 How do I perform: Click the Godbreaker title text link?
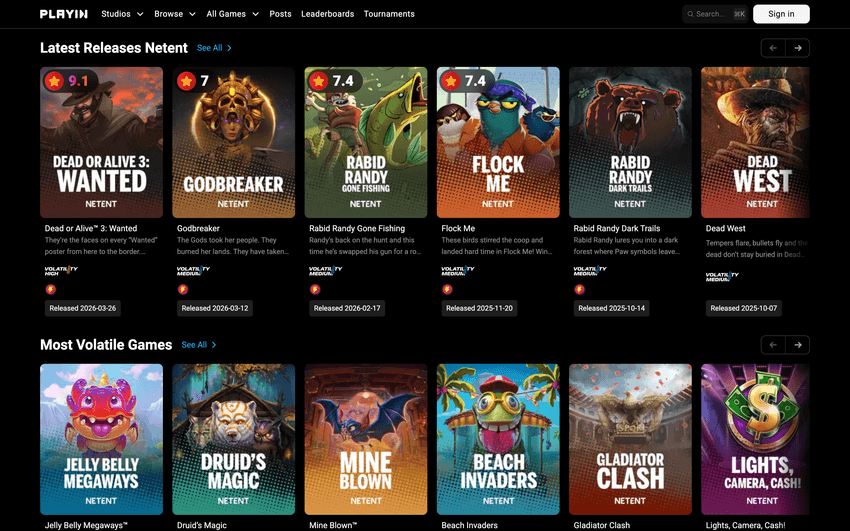(x=198, y=229)
